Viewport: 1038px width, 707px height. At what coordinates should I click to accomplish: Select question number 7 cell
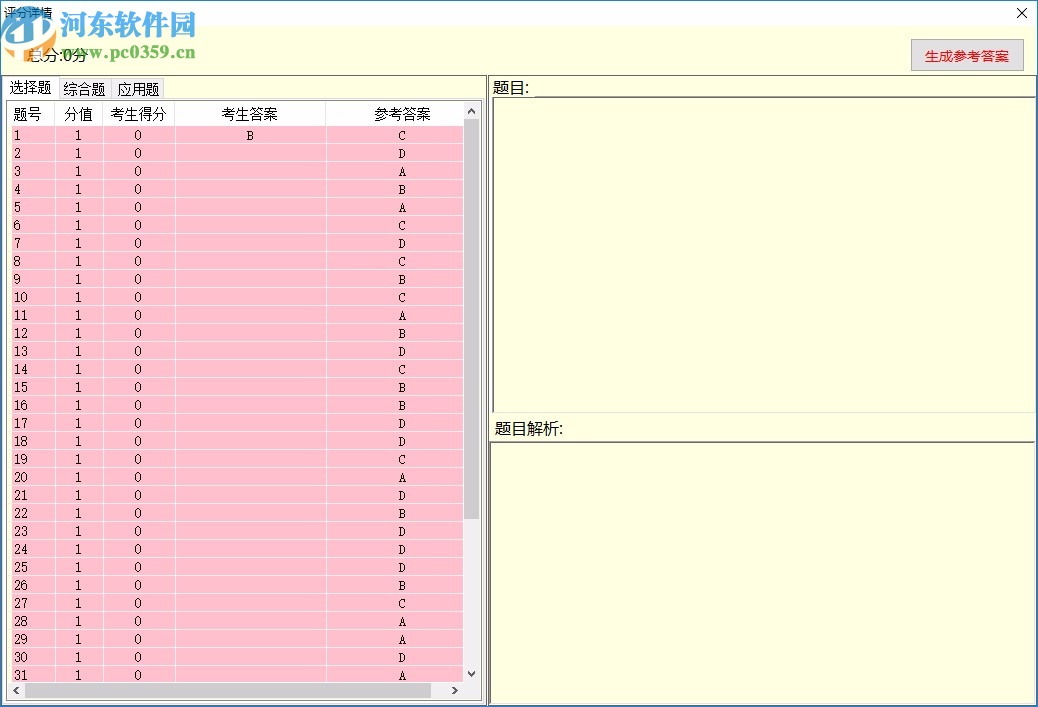point(33,243)
